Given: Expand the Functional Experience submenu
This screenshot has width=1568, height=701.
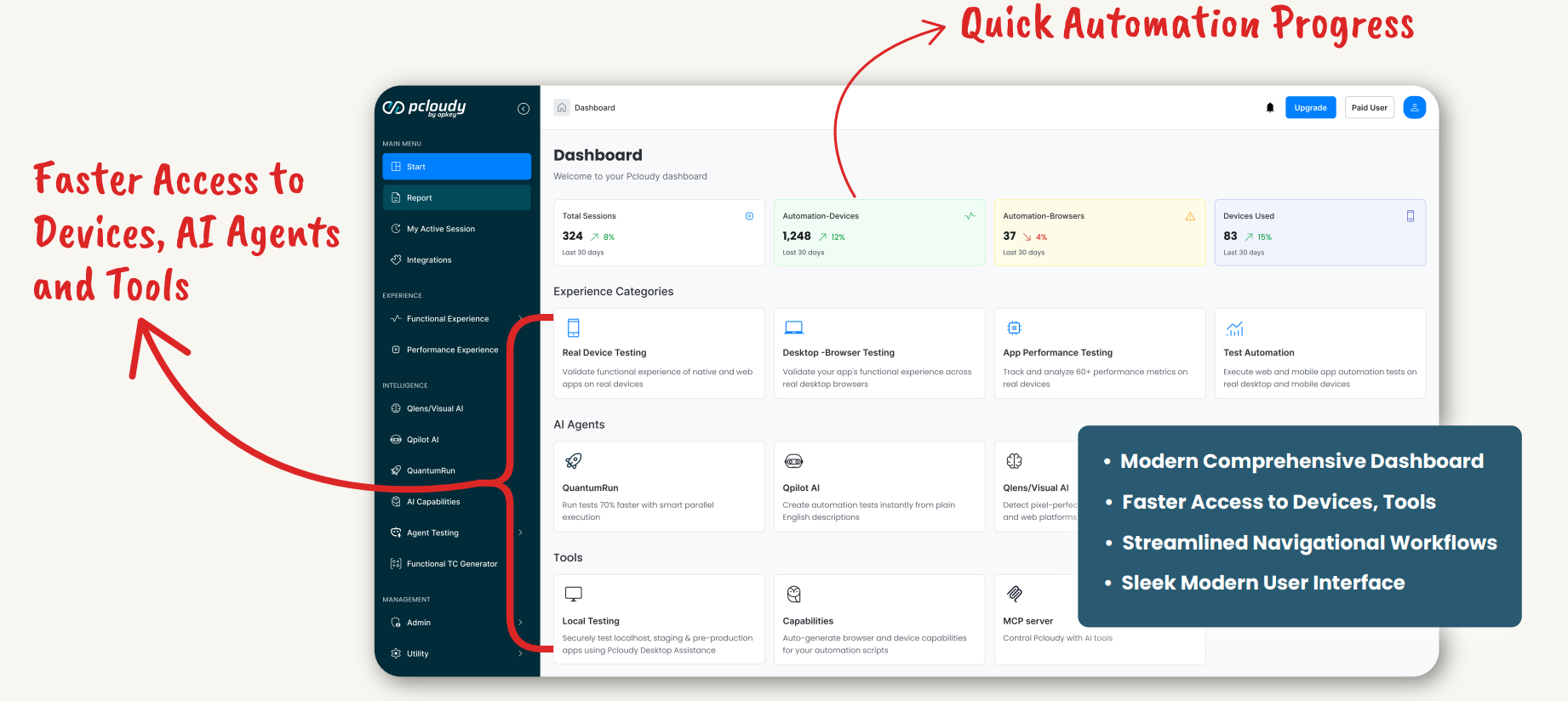Looking at the screenshot, I should coord(520,319).
